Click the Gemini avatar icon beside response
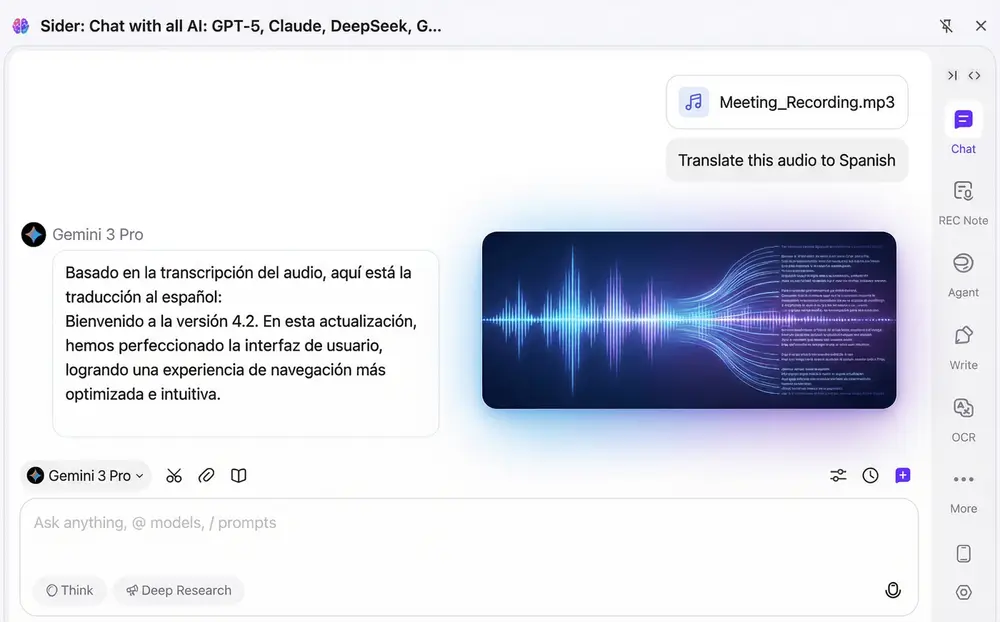 (x=33, y=234)
